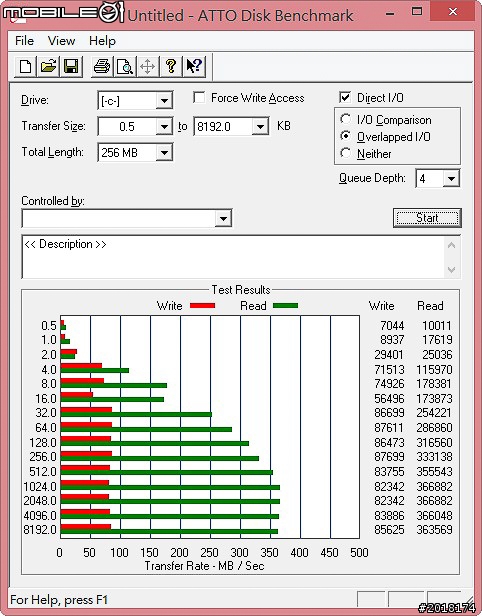The width and height of the screenshot is (482, 616).
Task: Close the ATTO Disk Benchmark window
Action: [453, 11]
